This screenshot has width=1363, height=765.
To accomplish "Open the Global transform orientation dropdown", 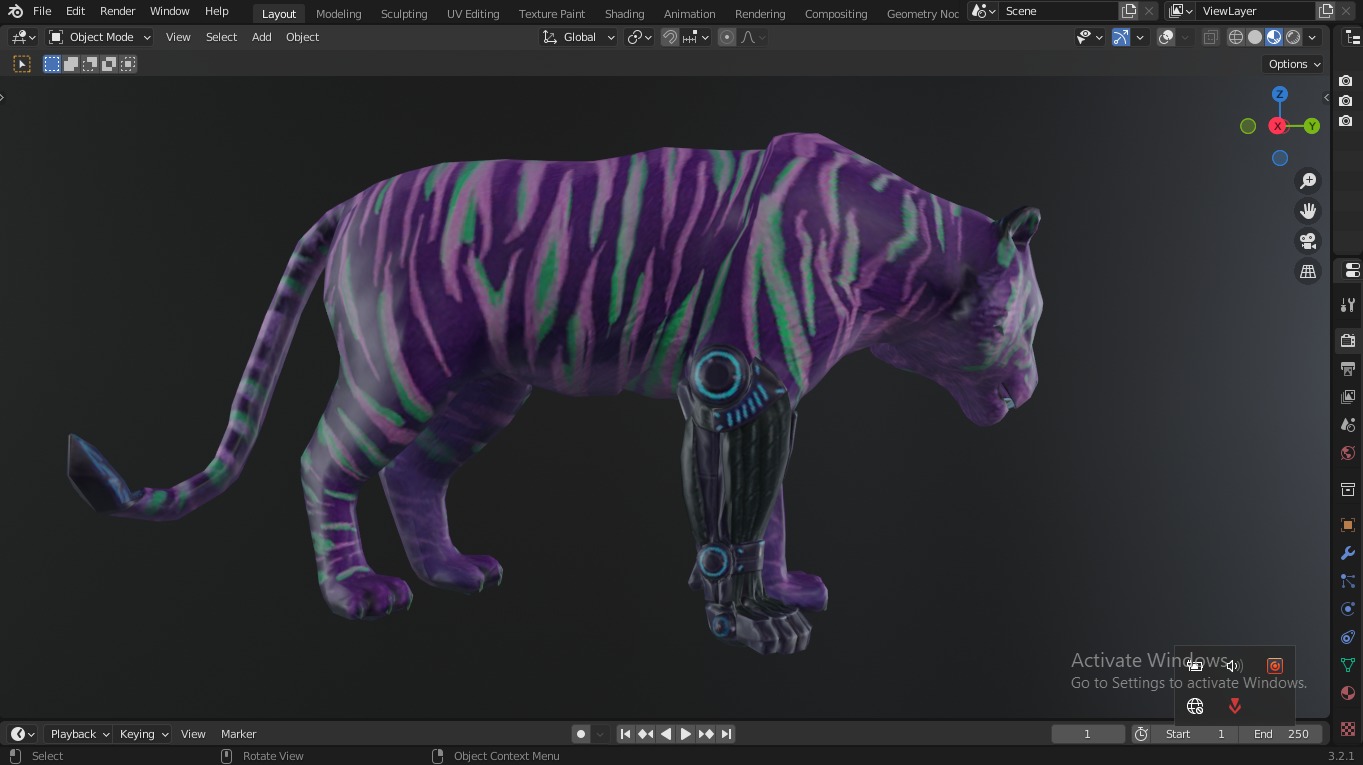I will click(x=578, y=37).
